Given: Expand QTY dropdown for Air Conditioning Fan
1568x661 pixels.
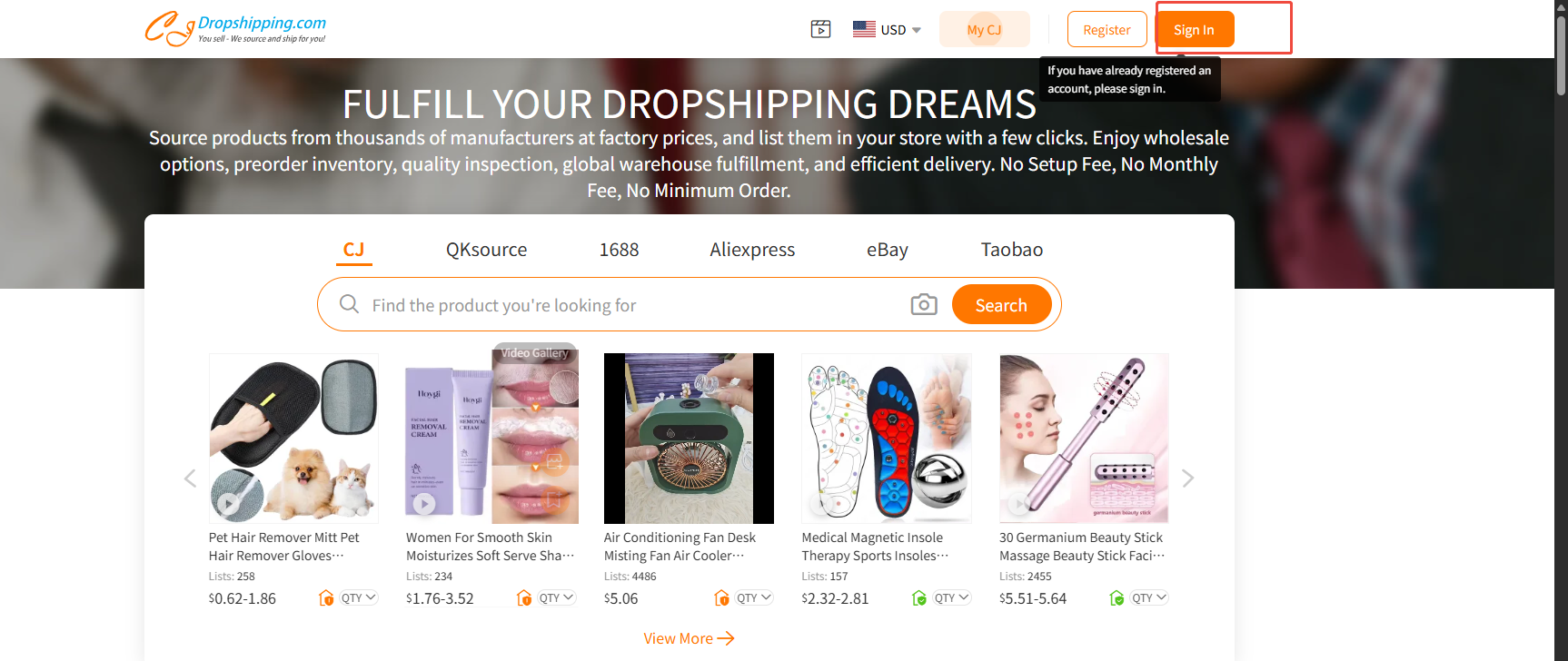Looking at the screenshot, I should coord(754,597).
